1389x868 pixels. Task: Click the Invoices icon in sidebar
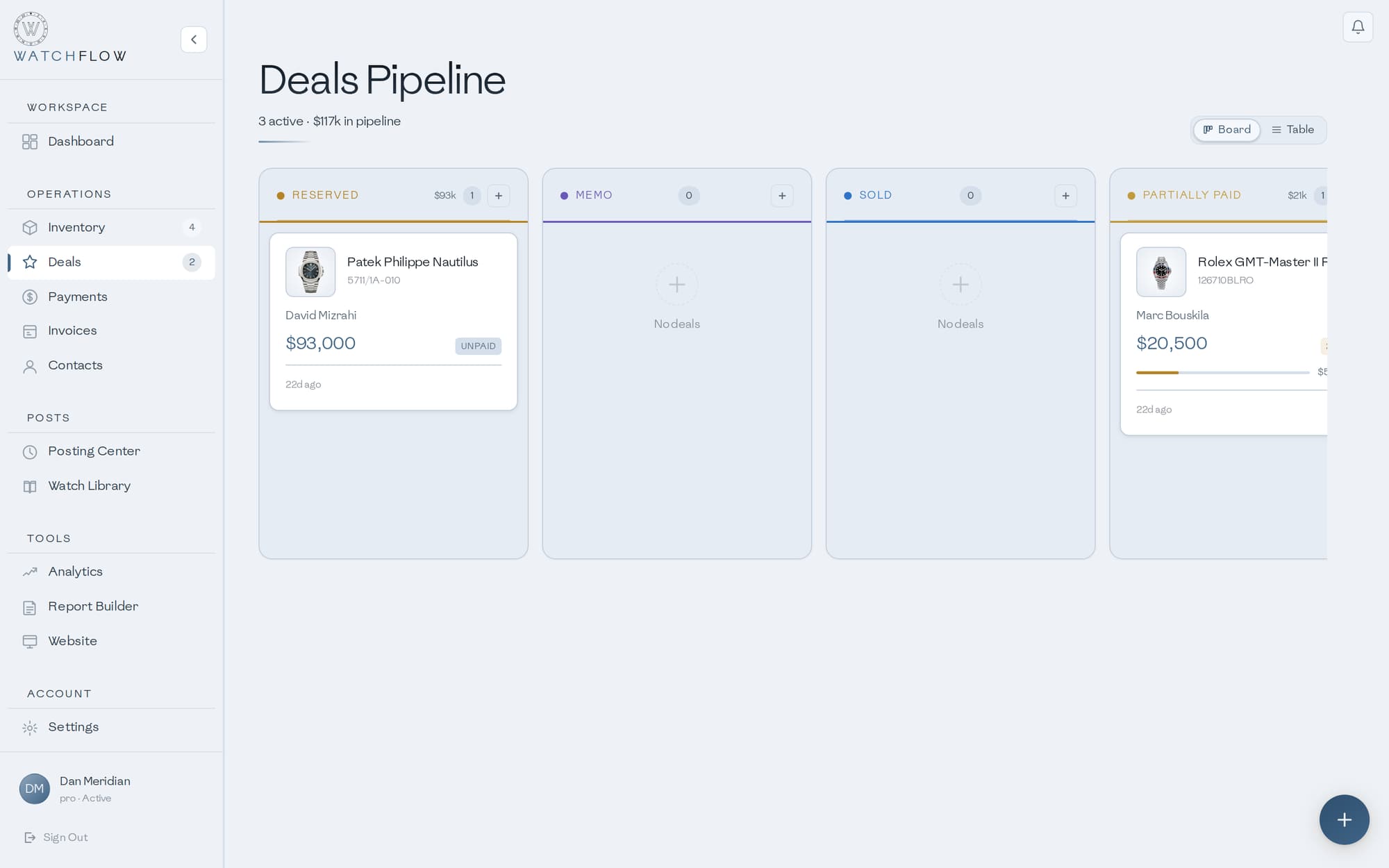(x=30, y=331)
